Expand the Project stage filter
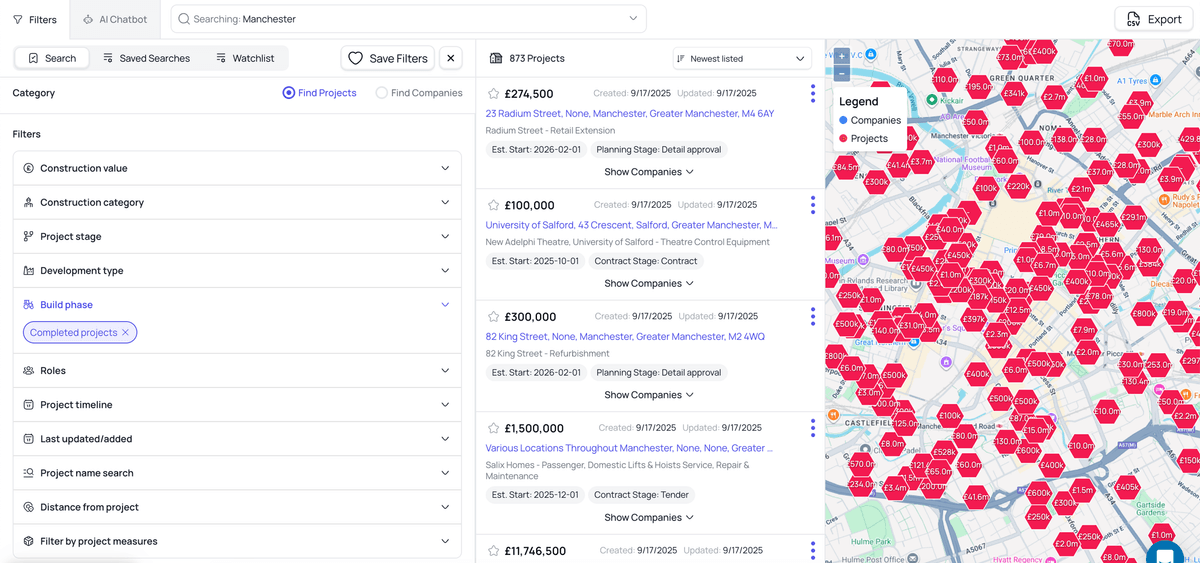The width and height of the screenshot is (1200, 563). 237,236
